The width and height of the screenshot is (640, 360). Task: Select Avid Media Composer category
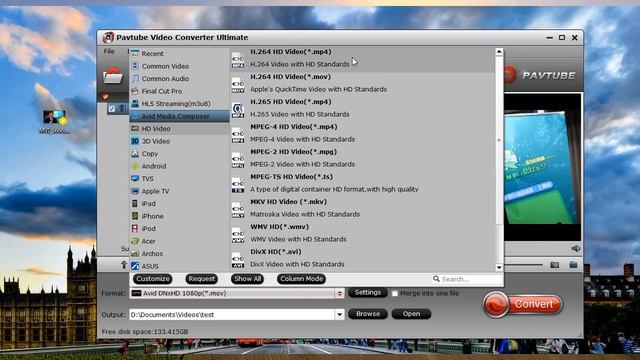coord(179,116)
